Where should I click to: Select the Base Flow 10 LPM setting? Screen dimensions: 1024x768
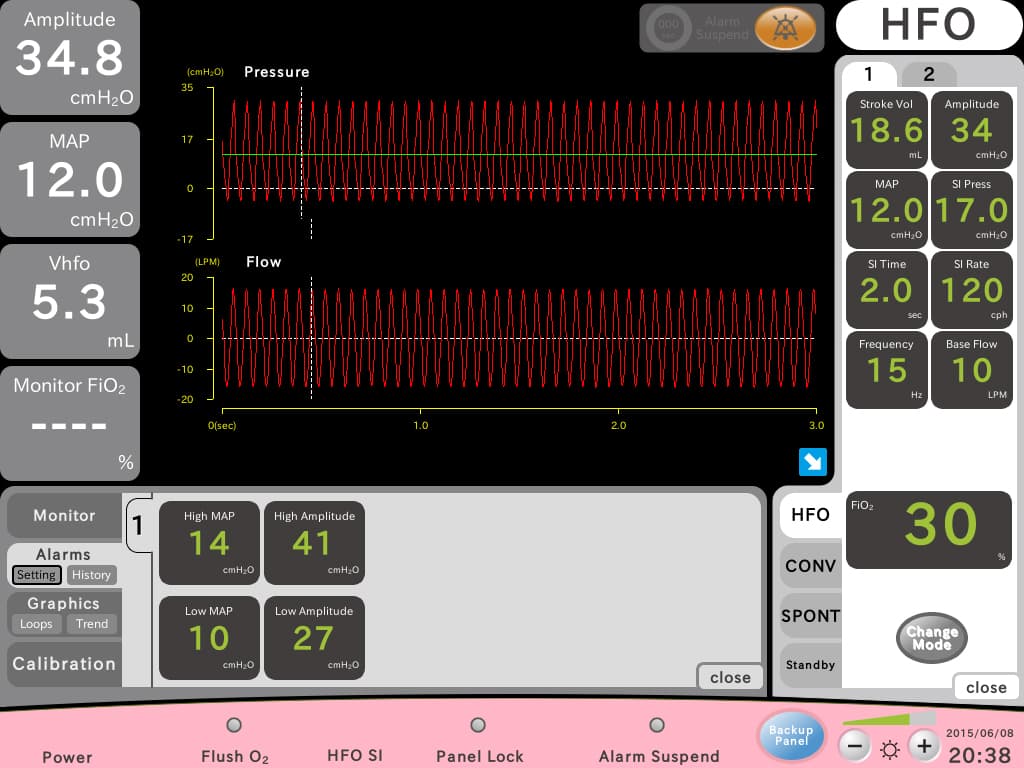pyautogui.click(x=972, y=370)
